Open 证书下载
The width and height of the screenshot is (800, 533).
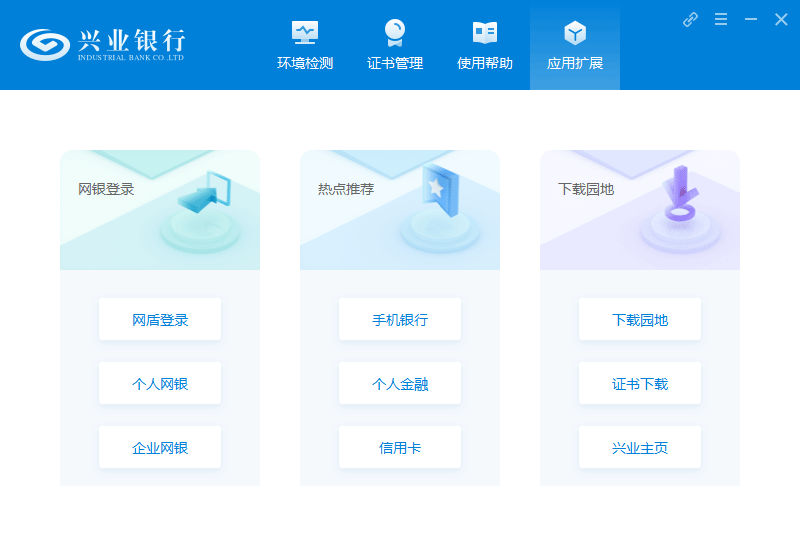tap(640, 383)
